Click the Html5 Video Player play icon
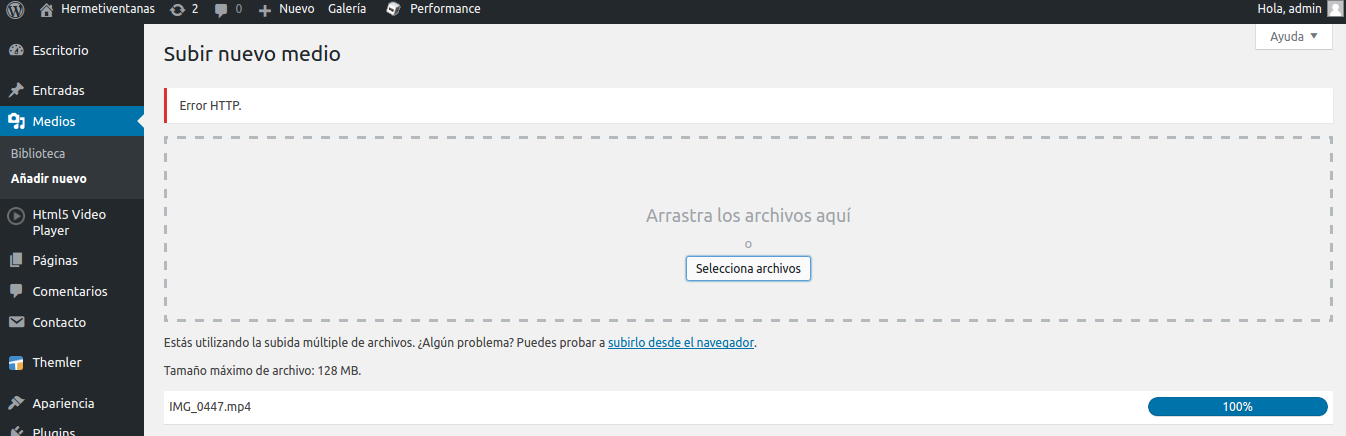Viewport: 1346px width, 436px height. pyautogui.click(x=16, y=214)
